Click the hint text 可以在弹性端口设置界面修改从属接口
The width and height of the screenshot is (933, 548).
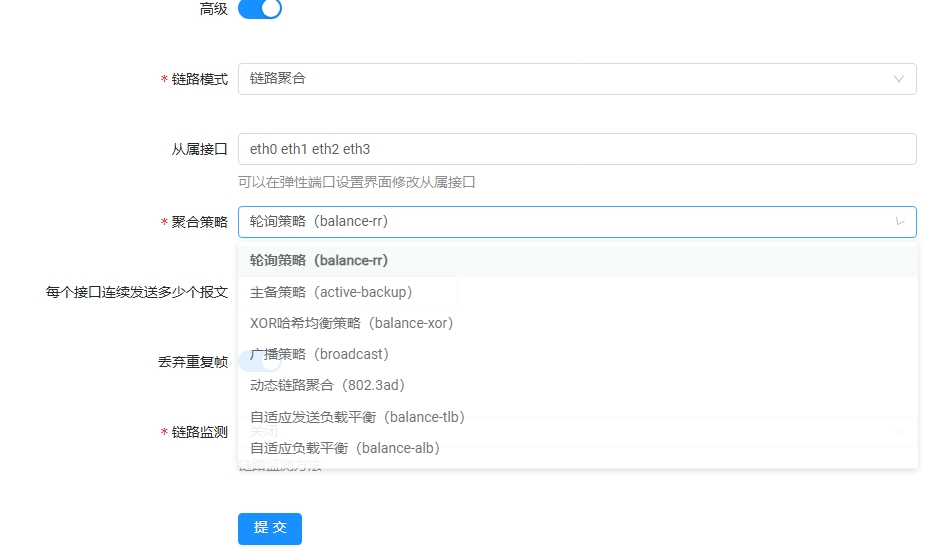pyautogui.click(x=356, y=182)
